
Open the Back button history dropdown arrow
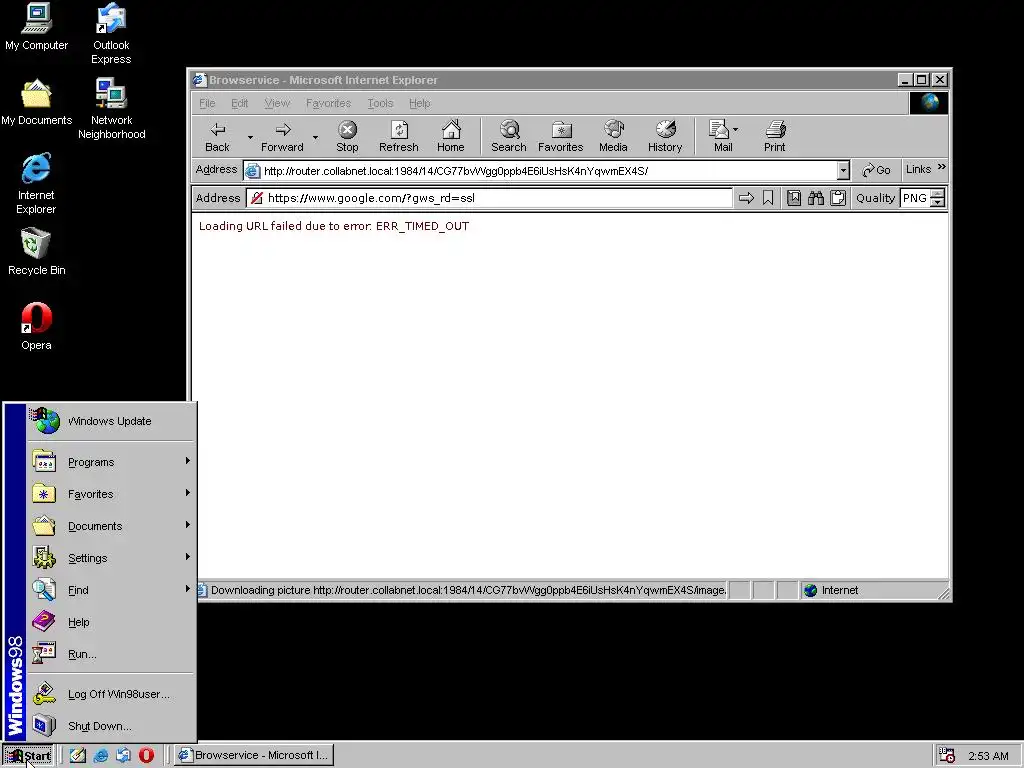click(x=250, y=137)
